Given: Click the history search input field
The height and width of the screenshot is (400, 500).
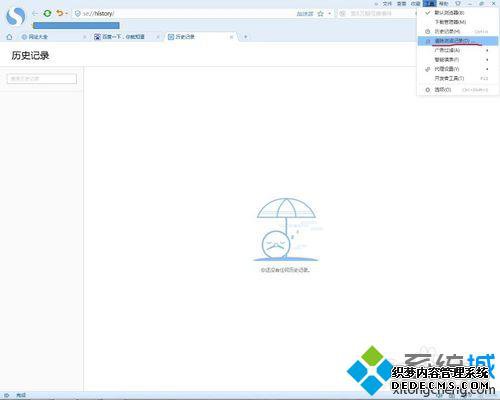Looking at the screenshot, I should tap(42, 79).
